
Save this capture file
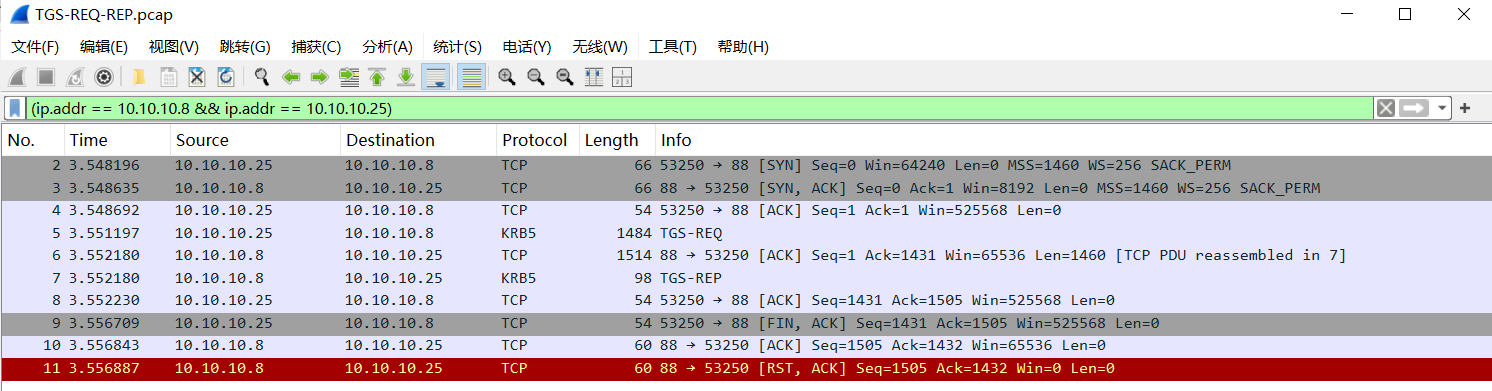(x=168, y=77)
